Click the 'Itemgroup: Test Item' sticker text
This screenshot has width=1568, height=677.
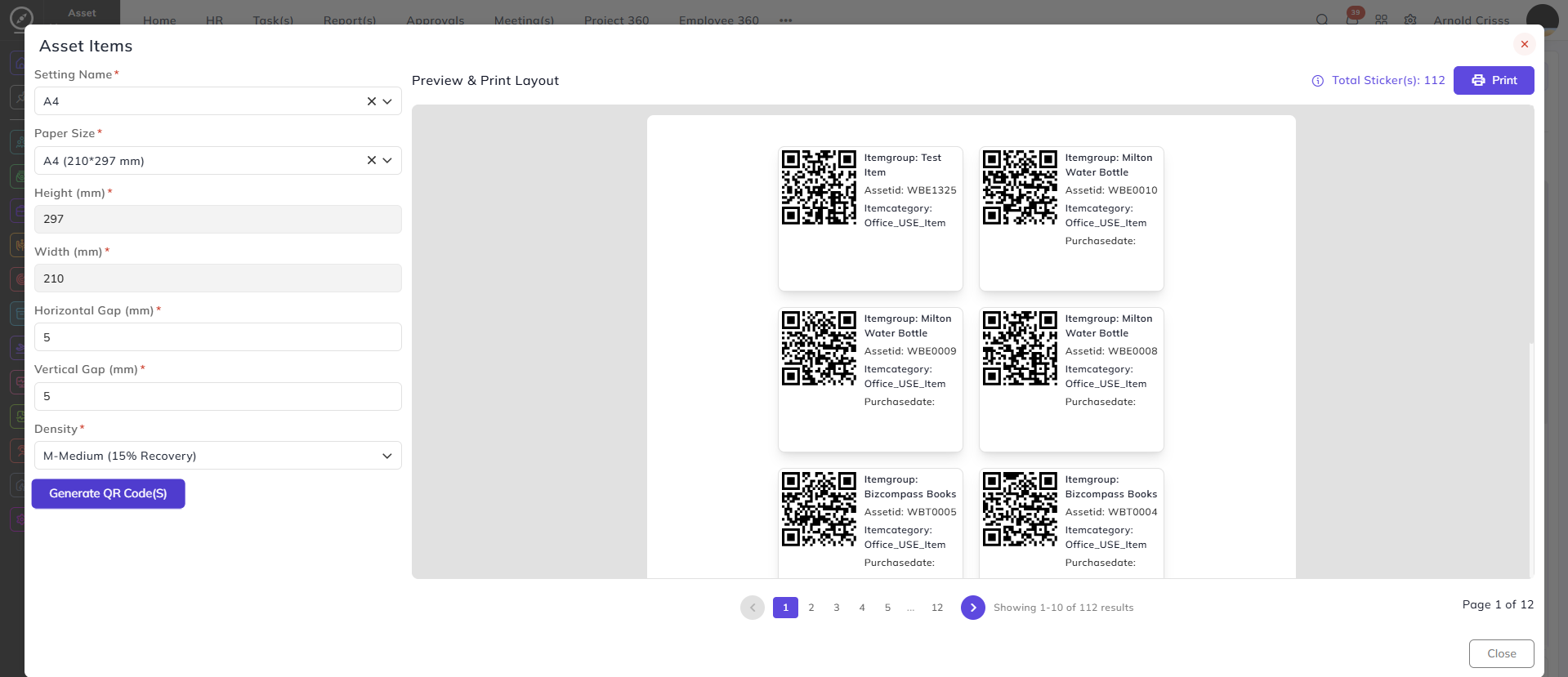pos(903,165)
